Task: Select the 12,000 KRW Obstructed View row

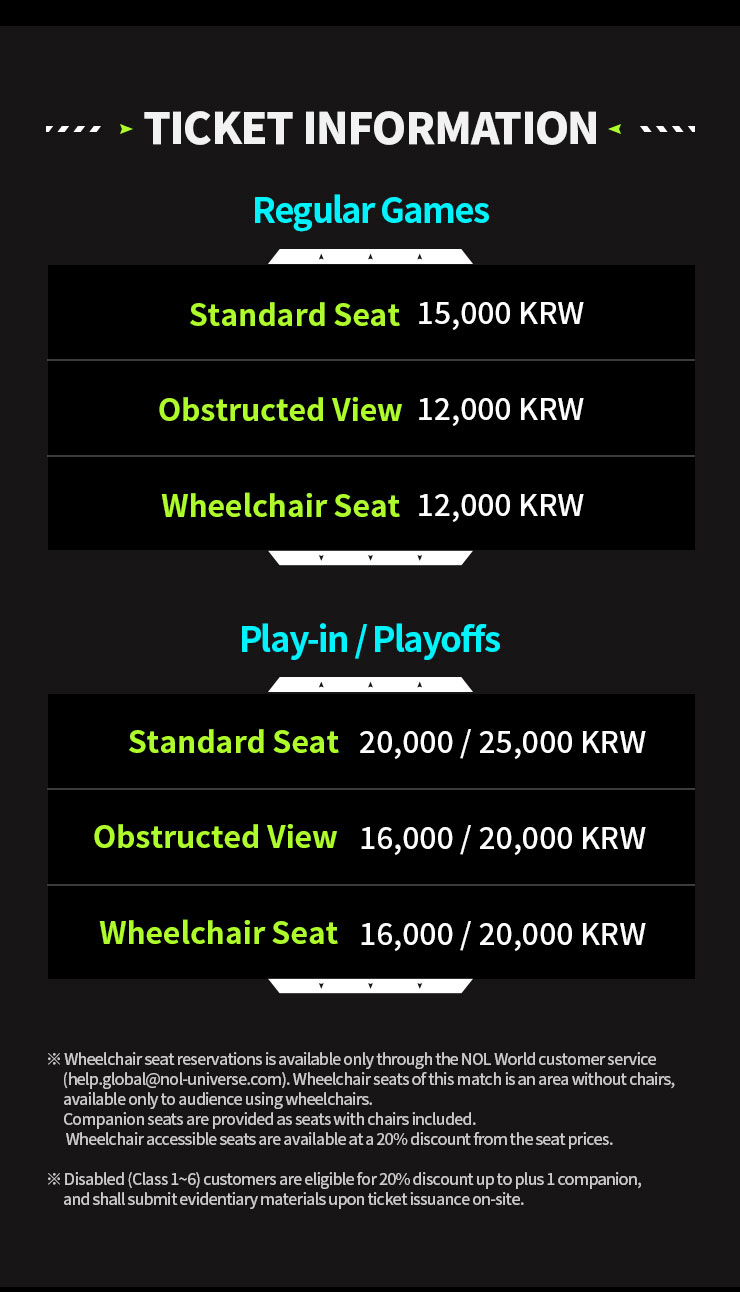Action: tap(371, 408)
